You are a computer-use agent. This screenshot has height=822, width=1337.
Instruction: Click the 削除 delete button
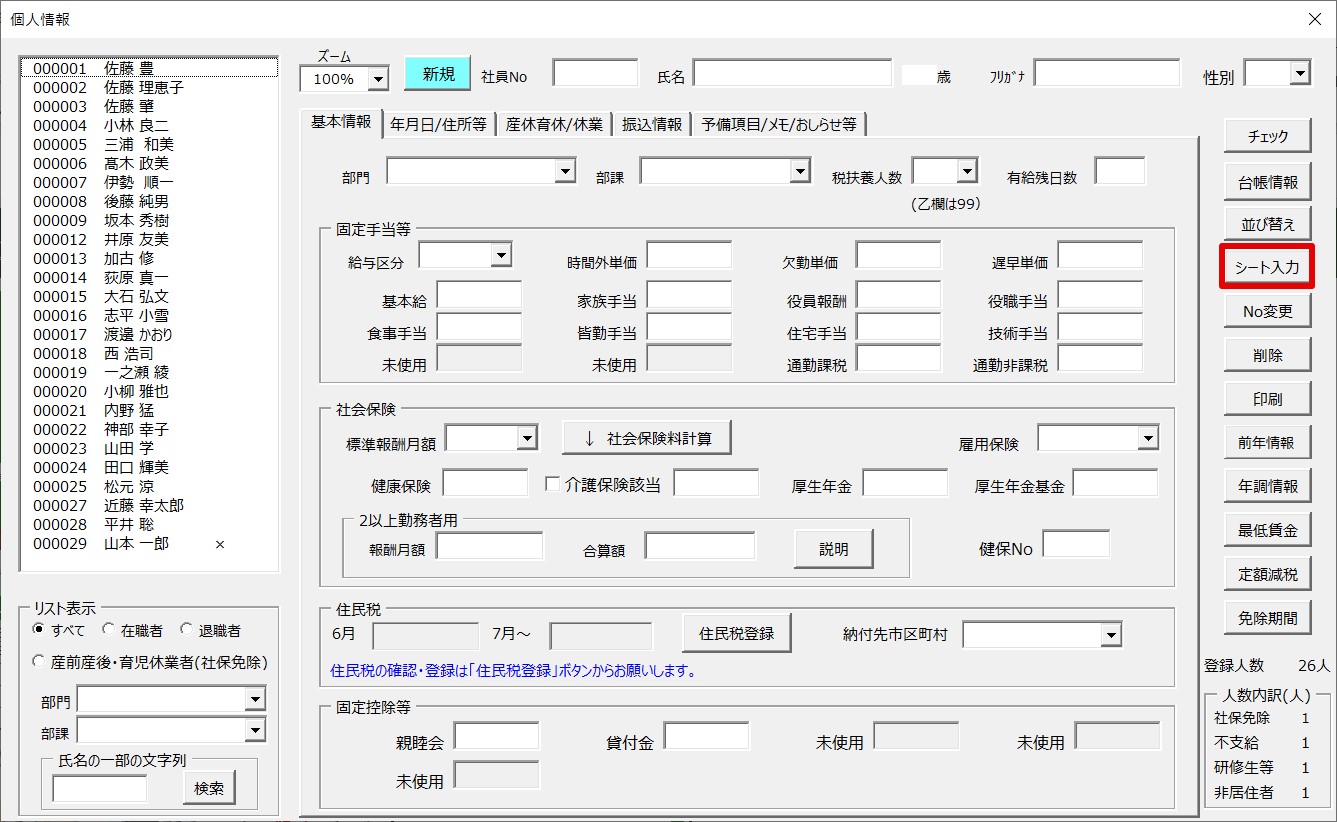1267,355
